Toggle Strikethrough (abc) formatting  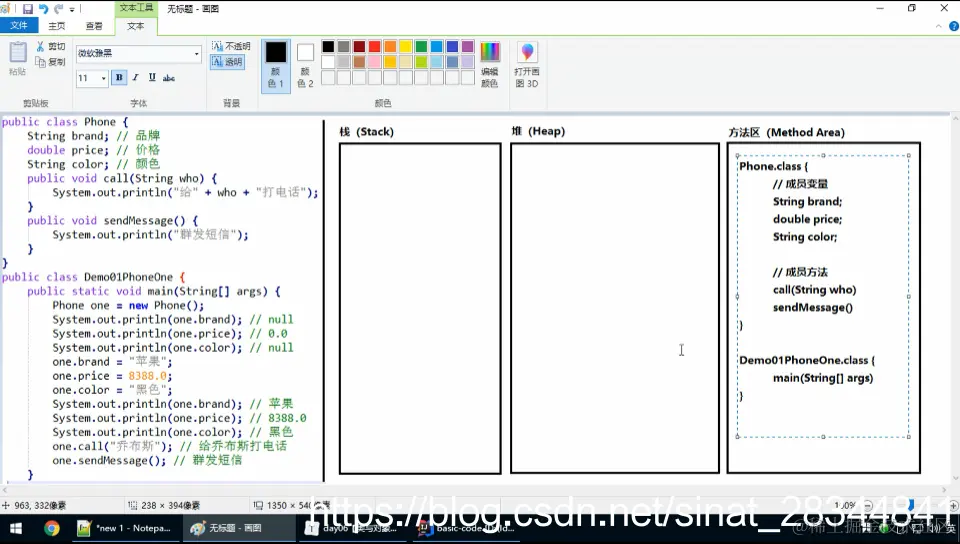(168, 77)
